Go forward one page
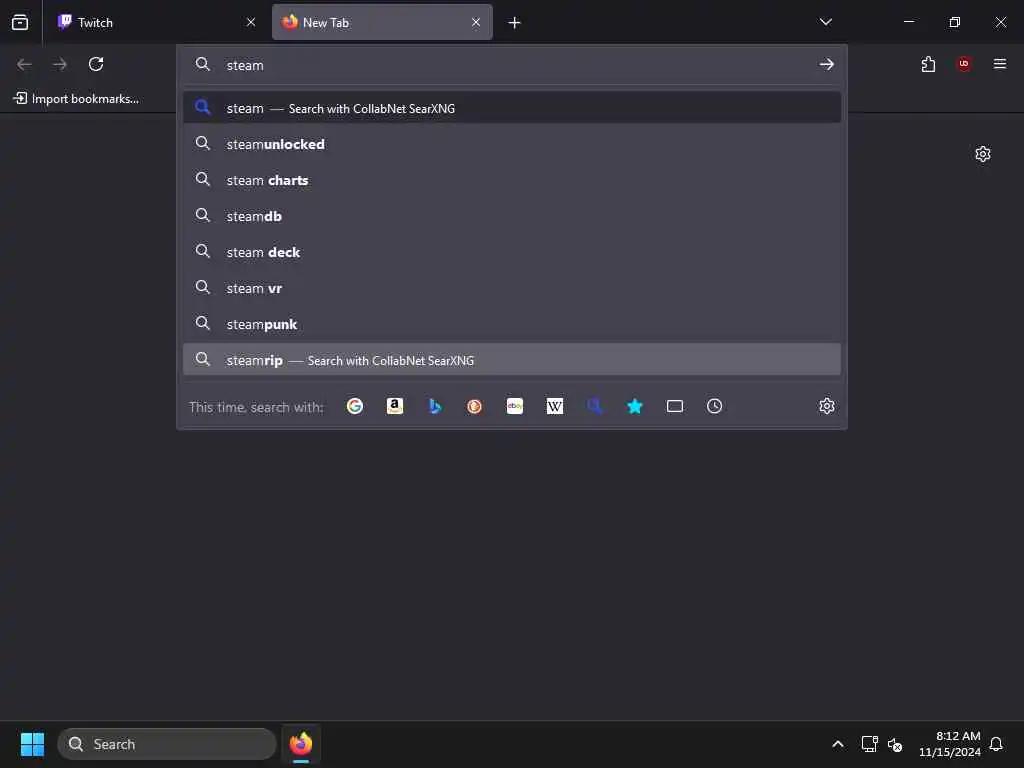This screenshot has width=1024, height=768. (60, 64)
